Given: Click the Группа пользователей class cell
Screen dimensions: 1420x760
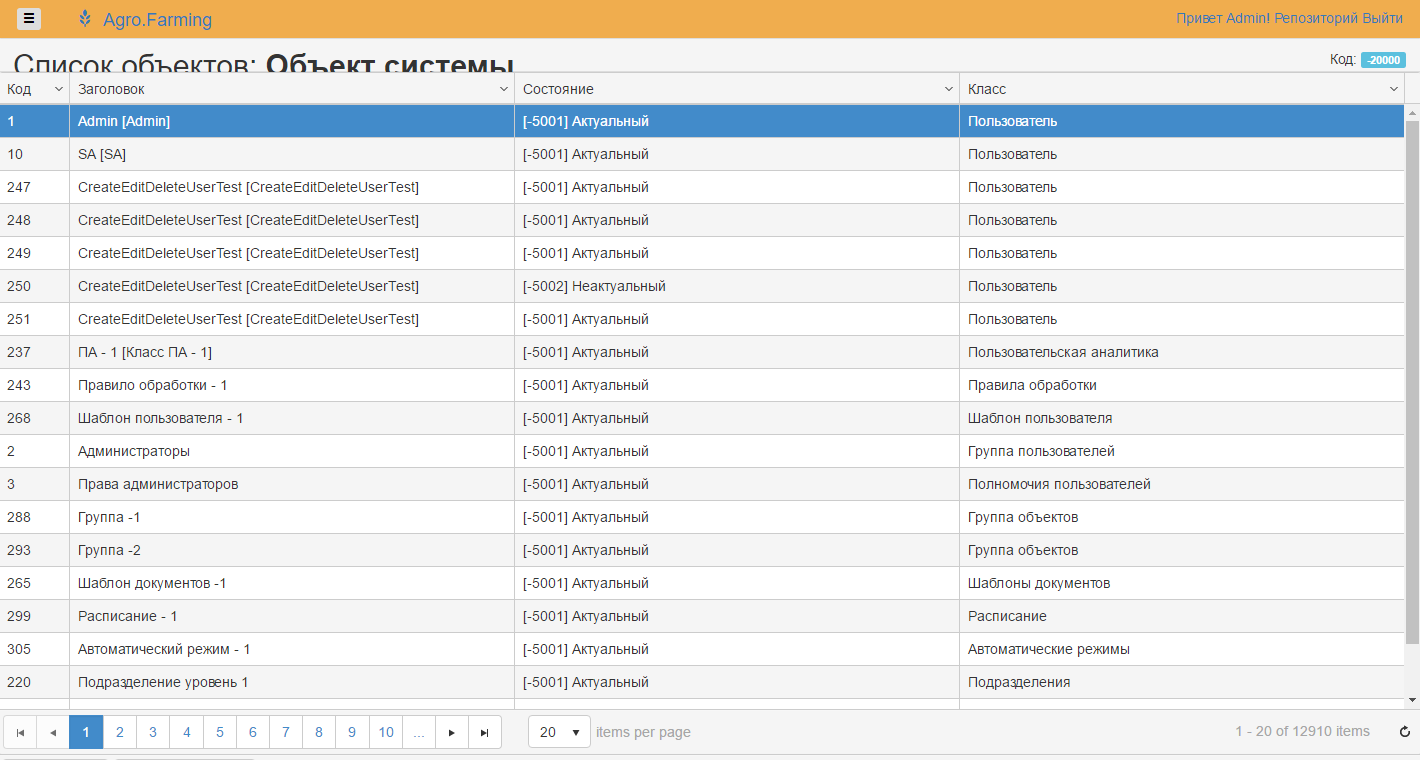Looking at the screenshot, I should 1182,451.
